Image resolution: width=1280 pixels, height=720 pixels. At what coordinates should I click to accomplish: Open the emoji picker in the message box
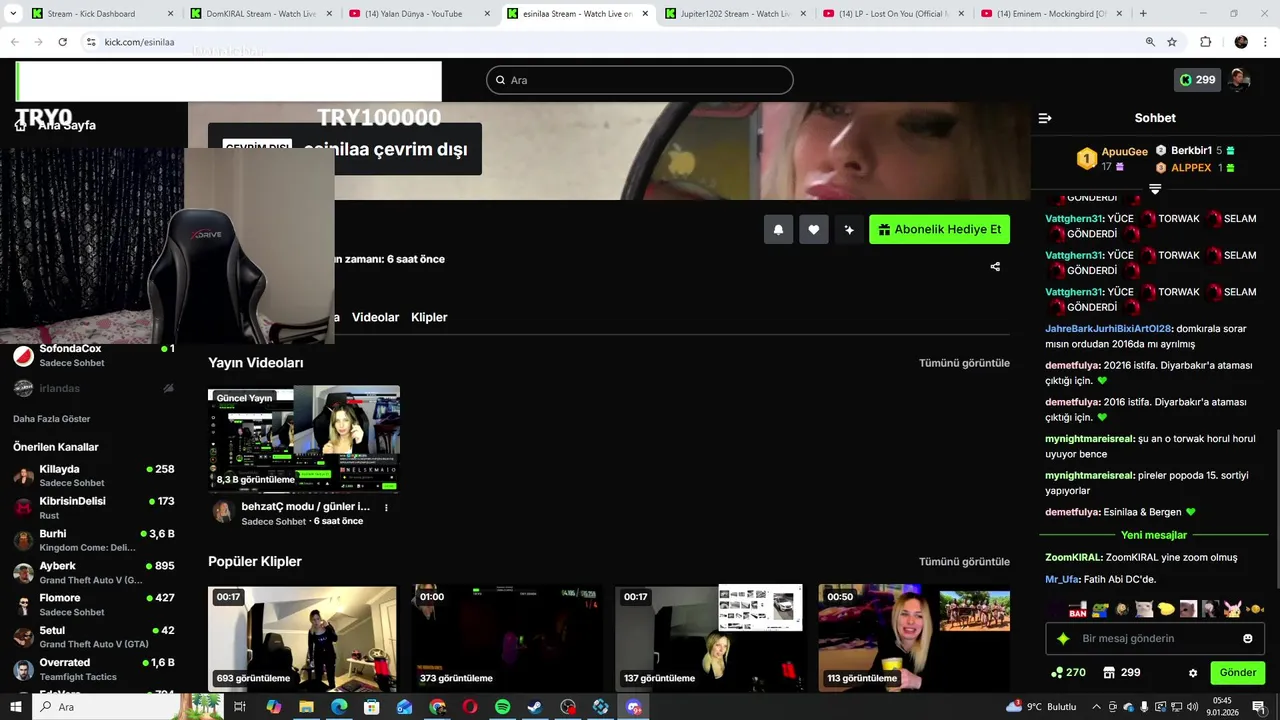pyautogui.click(x=1247, y=638)
